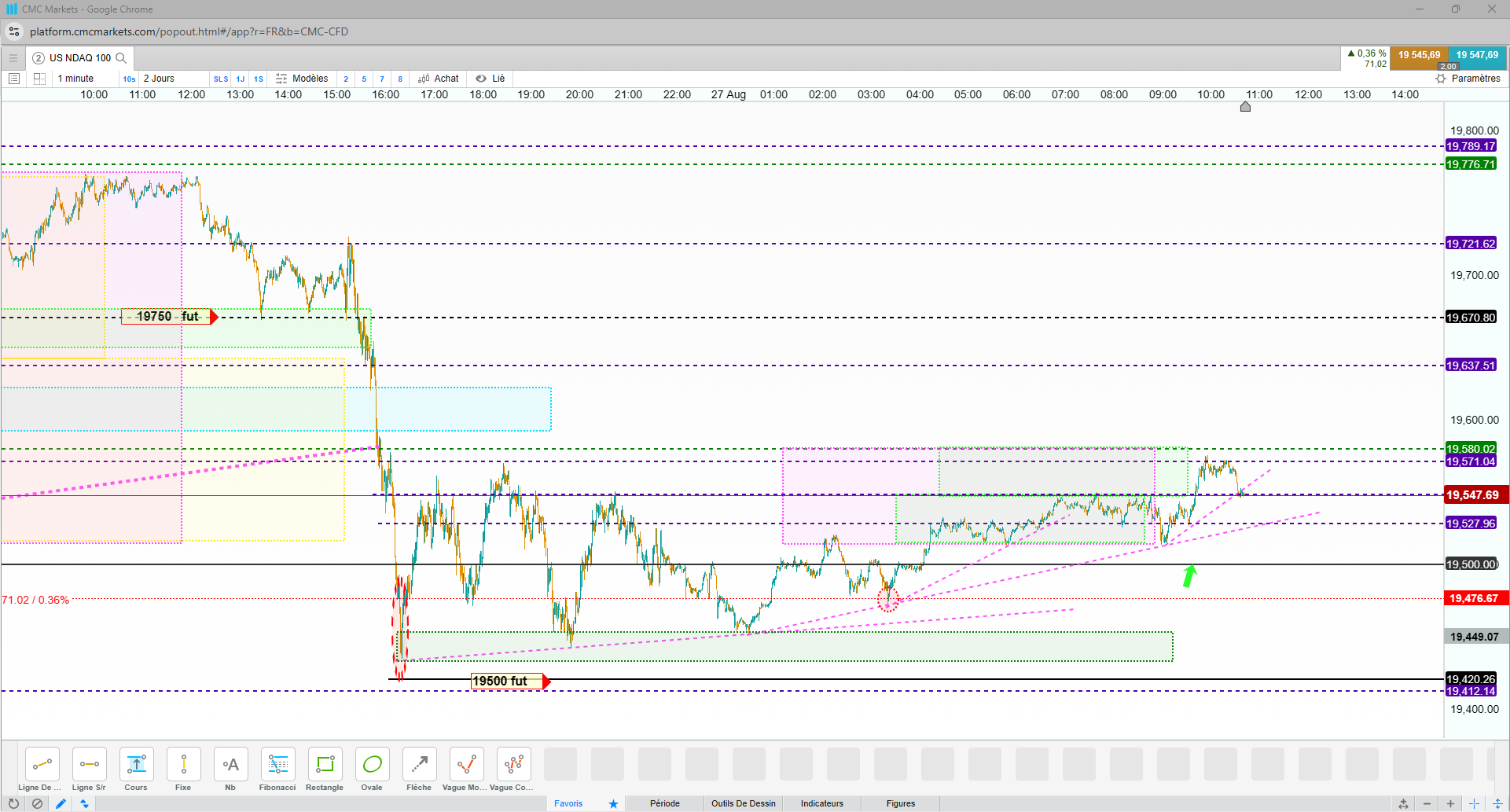Click the site info icon in address bar
This screenshot has width=1510, height=812.
tap(14, 31)
